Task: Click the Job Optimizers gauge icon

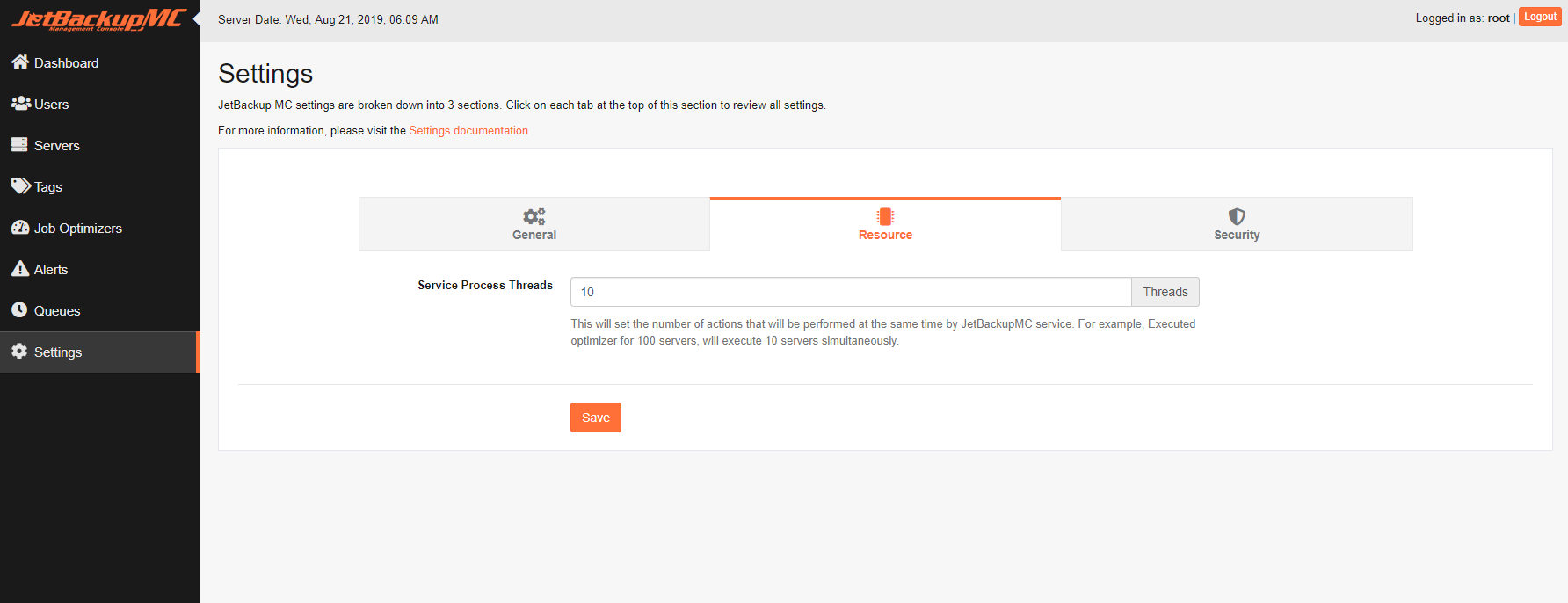Action: (20, 227)
